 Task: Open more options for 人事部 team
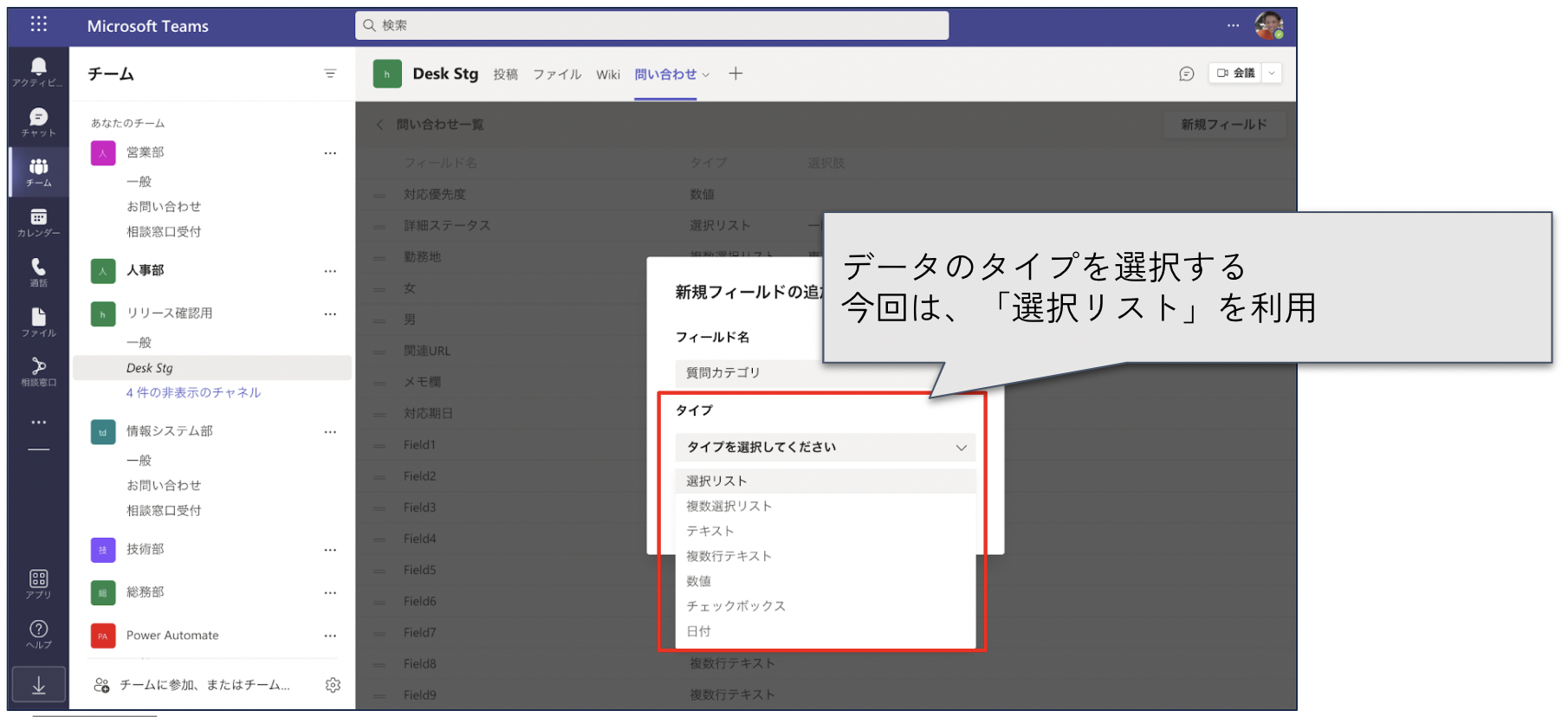(330, 271)
